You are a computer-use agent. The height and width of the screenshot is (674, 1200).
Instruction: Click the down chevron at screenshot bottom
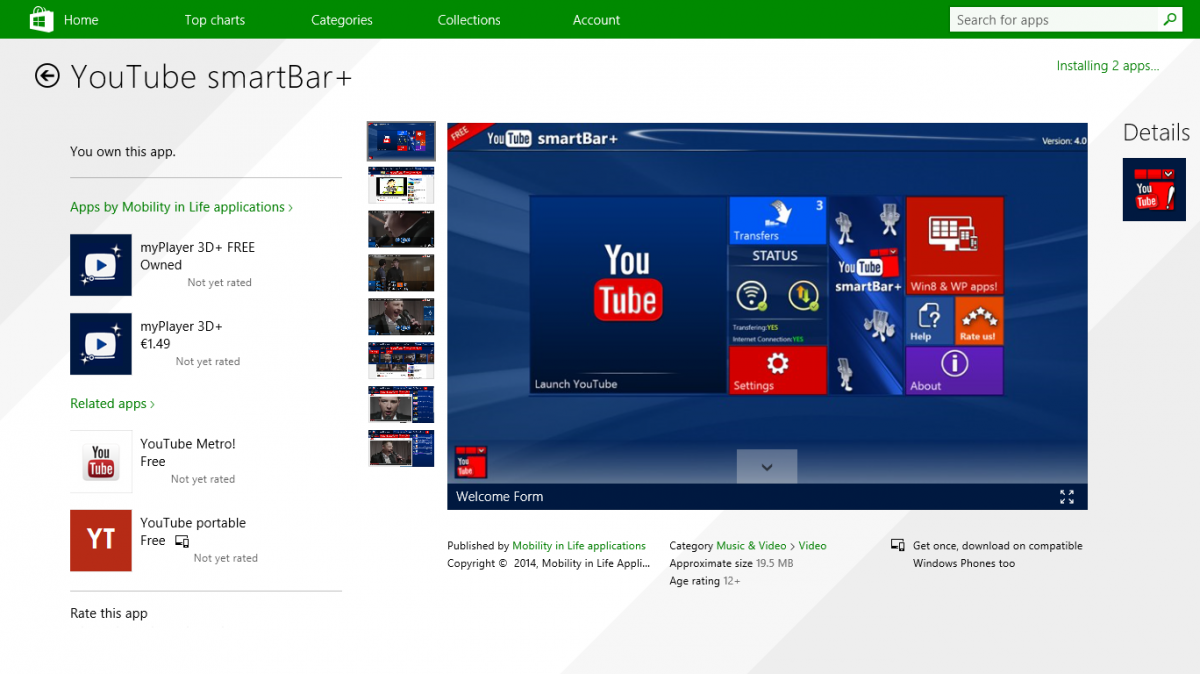coord(767,467)
